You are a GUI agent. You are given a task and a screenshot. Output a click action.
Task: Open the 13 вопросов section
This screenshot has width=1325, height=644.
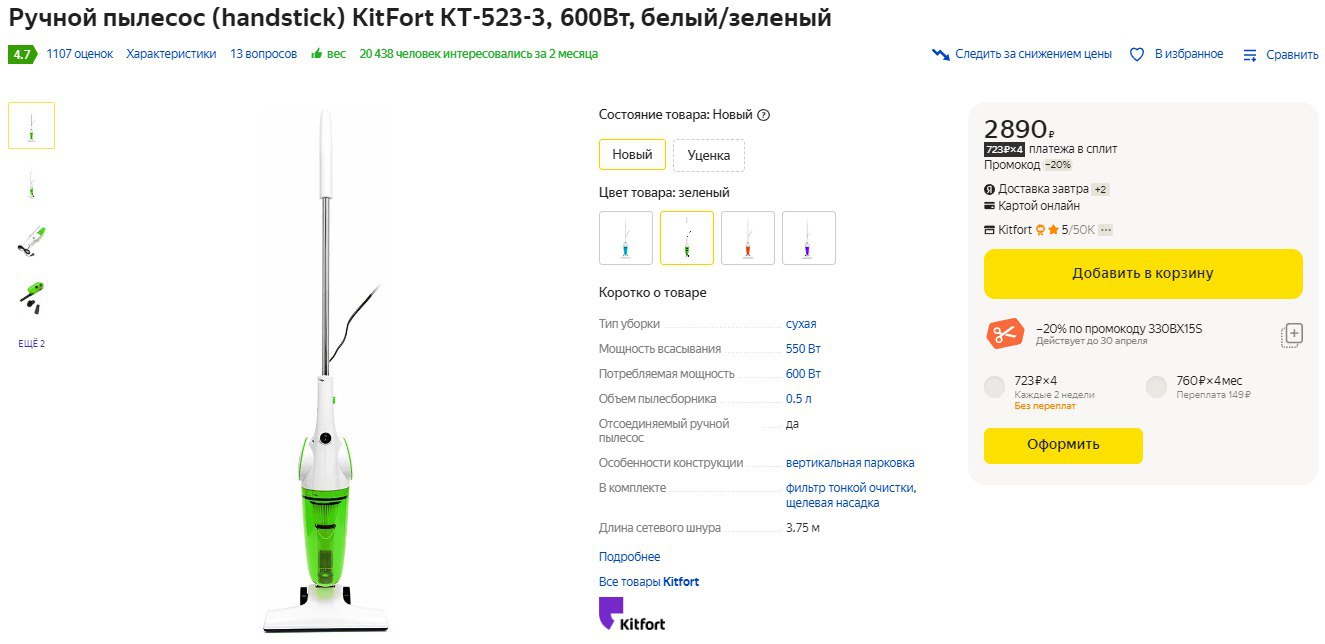point(263,54)
